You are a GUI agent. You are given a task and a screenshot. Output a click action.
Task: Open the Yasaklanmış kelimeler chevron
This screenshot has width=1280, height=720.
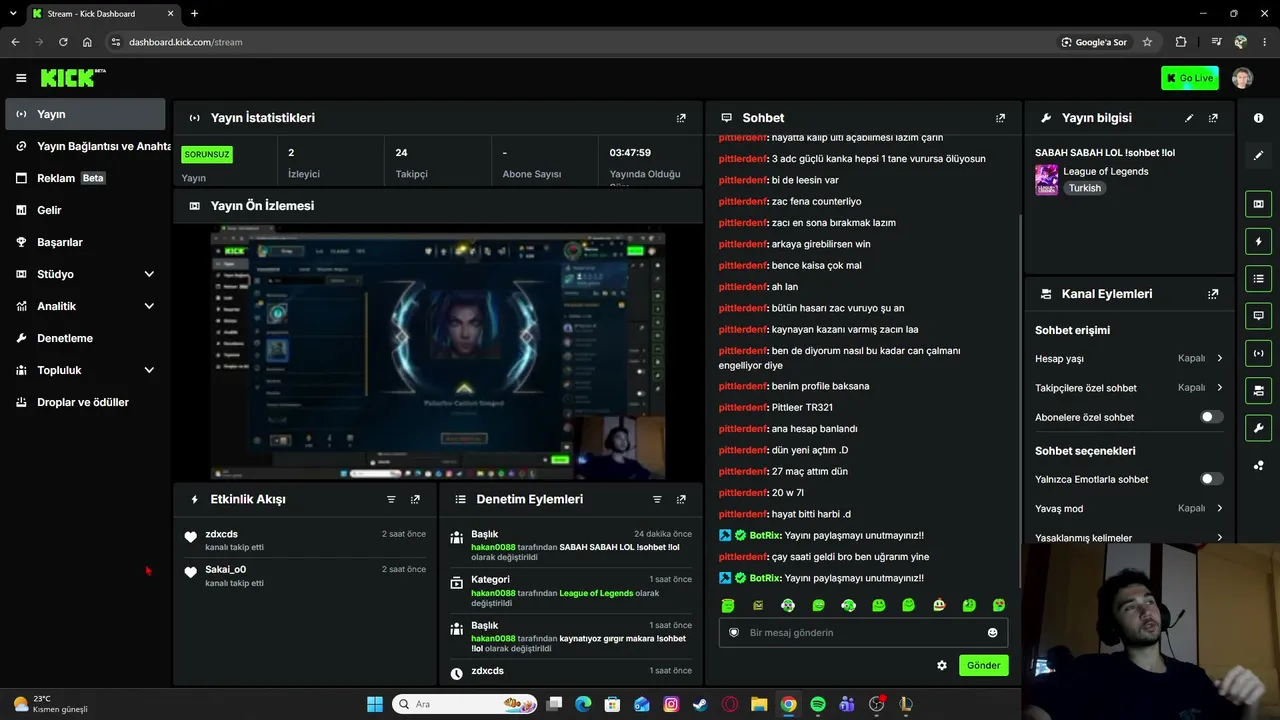(x=1219, y=538)
